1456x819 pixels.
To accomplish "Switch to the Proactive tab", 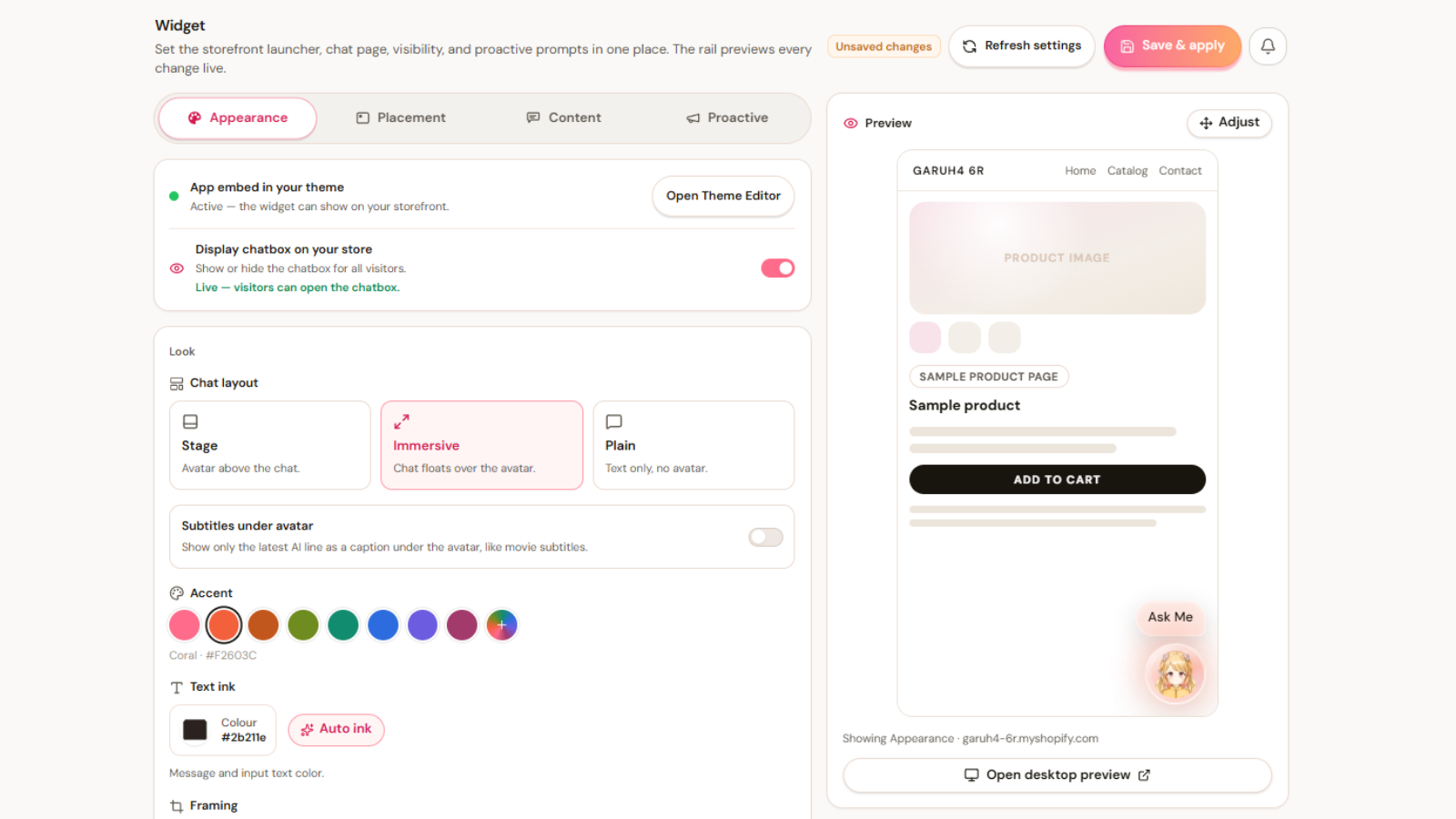I will pyautogui.click(x=727, y=118).
